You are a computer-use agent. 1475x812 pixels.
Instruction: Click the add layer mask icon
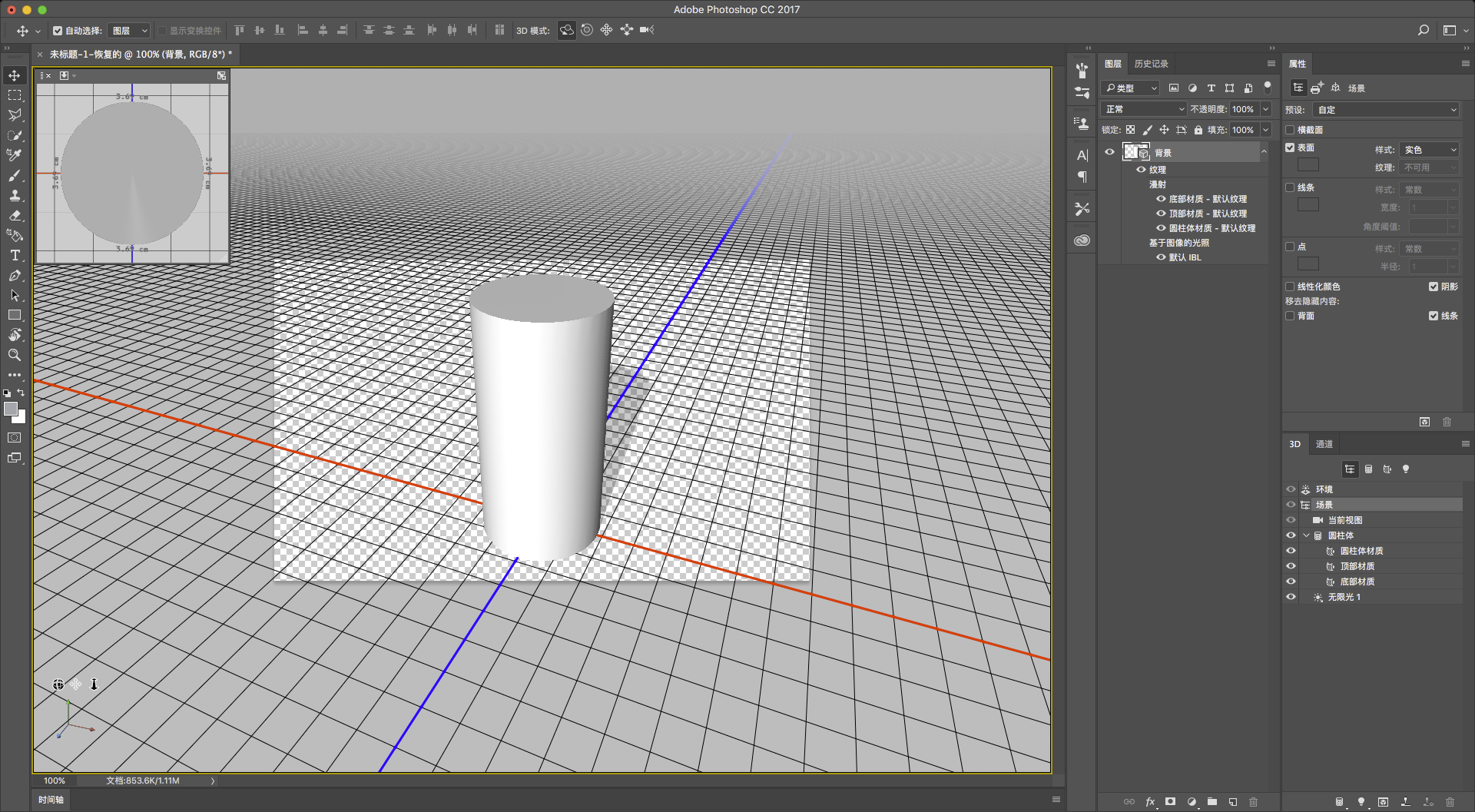(x=1170, y=801)
